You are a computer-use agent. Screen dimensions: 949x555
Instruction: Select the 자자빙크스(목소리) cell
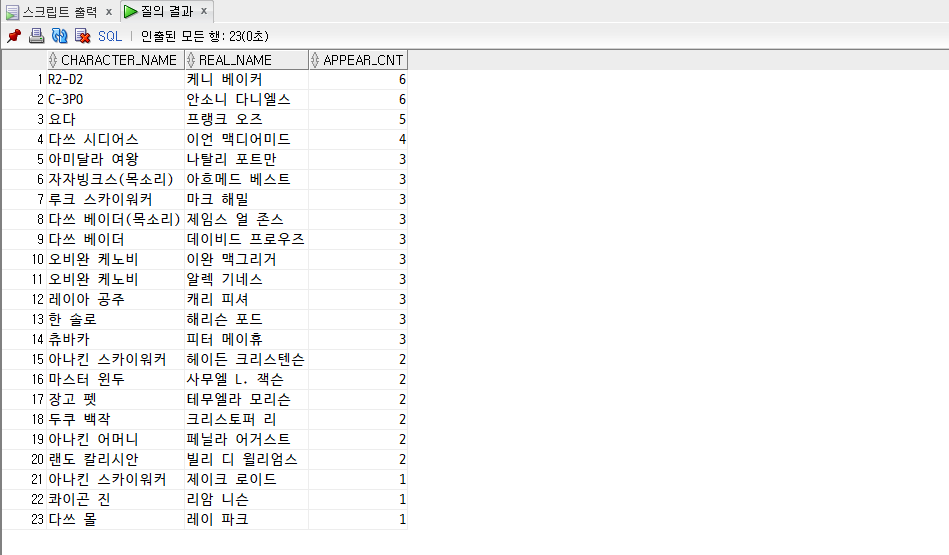tap(116, 179)
